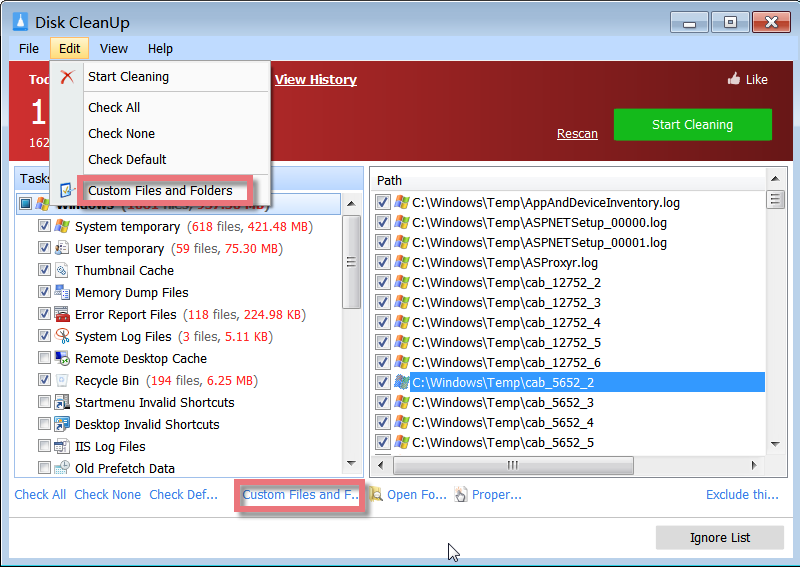Select row C:\Windows\Temp\cab_12752_4

(506, 323)
